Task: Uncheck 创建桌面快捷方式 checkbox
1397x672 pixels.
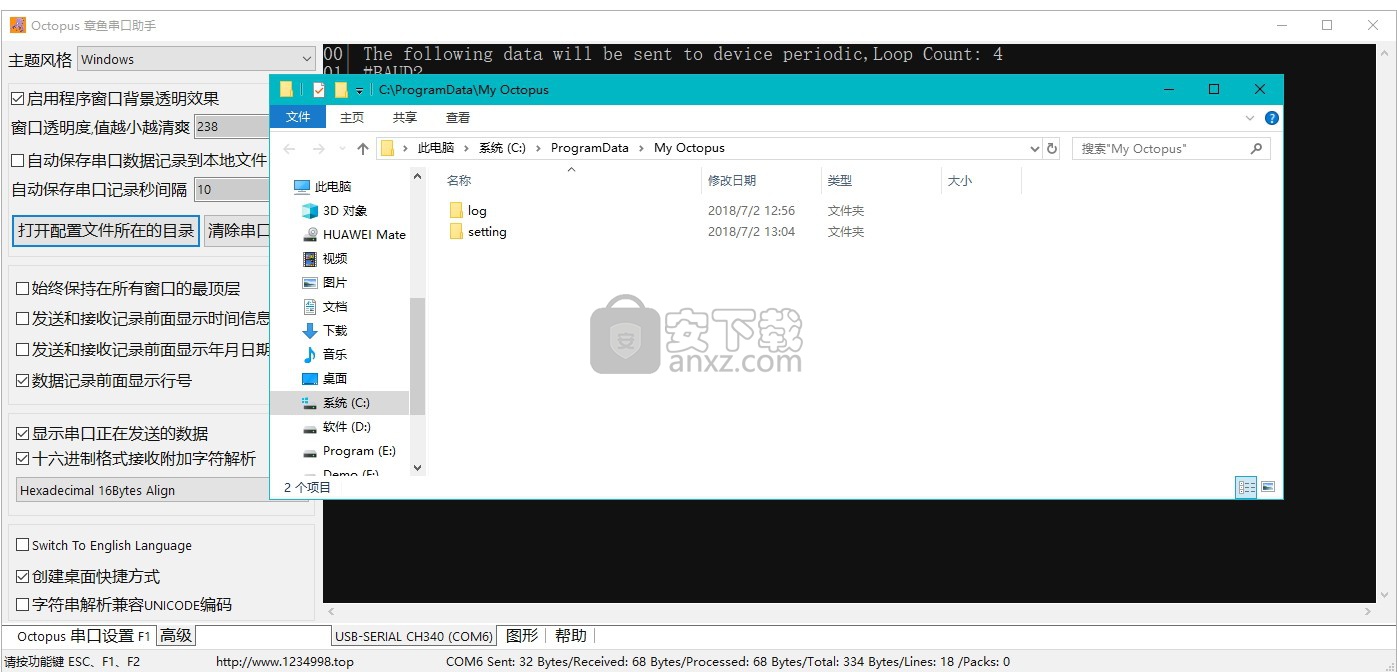Action: 23,577
